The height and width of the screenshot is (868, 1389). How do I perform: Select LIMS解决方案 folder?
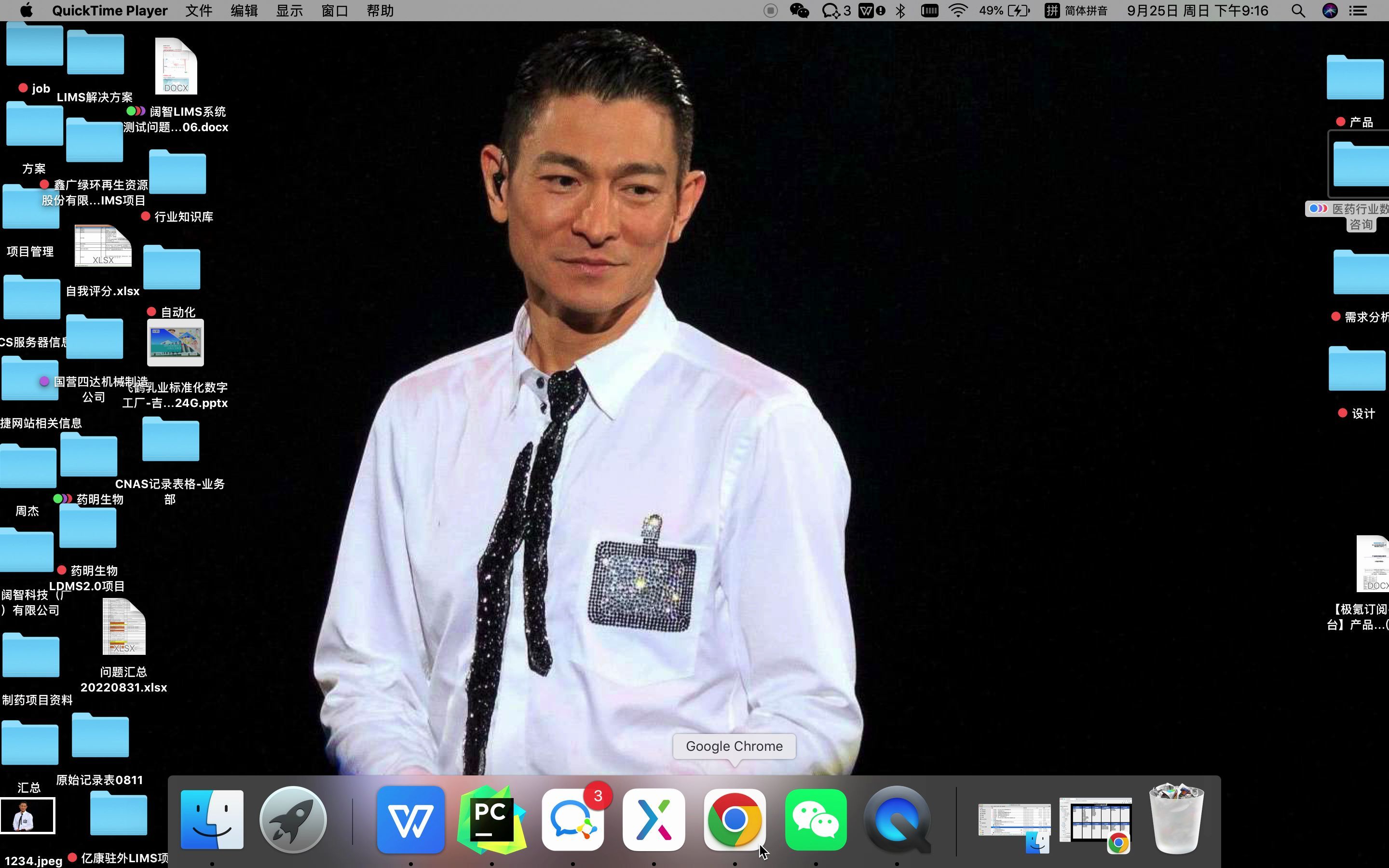[95, 53]
